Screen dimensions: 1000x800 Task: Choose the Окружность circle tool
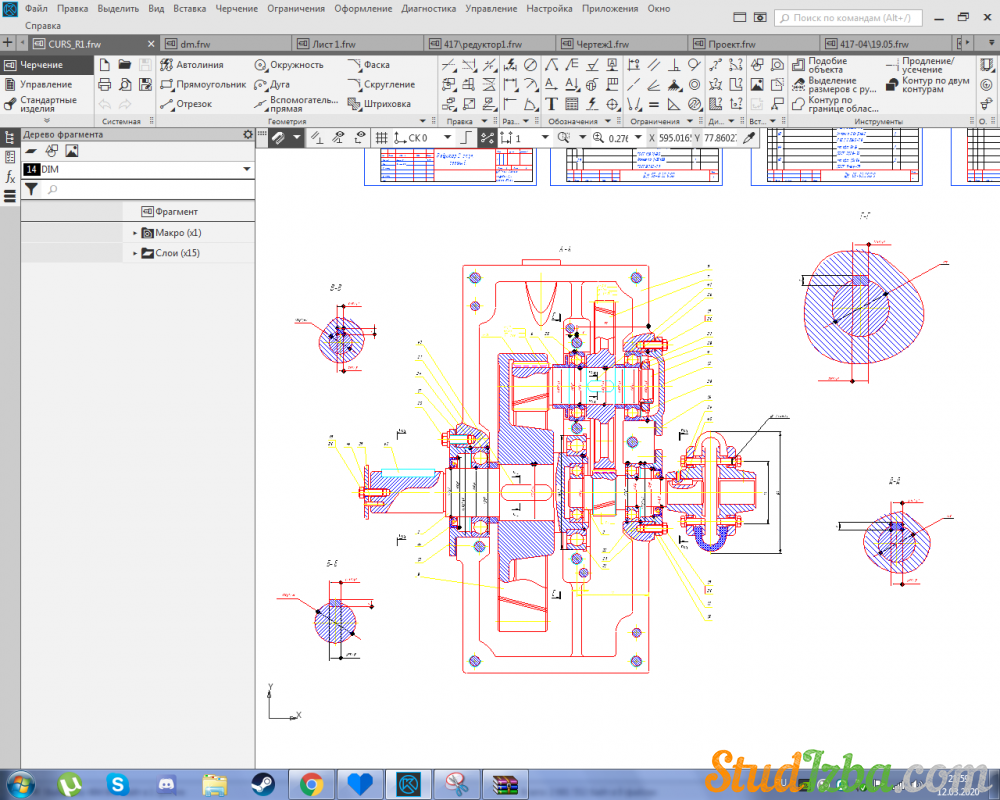(289, 65)
